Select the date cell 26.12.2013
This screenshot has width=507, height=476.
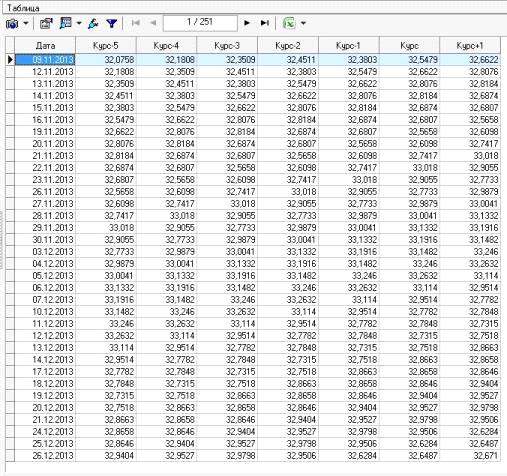pyautogui.click(x=45, y=456)
